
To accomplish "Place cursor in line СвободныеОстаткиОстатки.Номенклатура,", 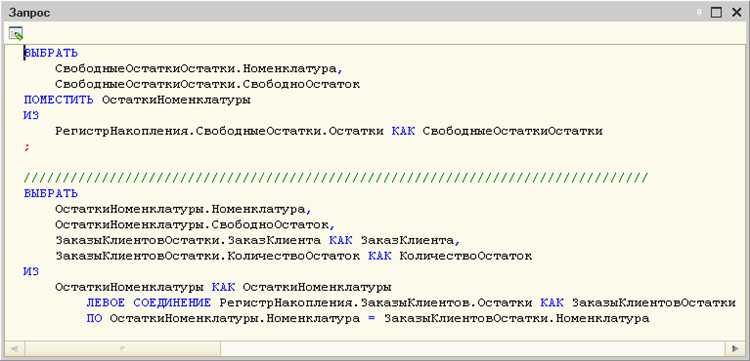I will coord(199,69).
